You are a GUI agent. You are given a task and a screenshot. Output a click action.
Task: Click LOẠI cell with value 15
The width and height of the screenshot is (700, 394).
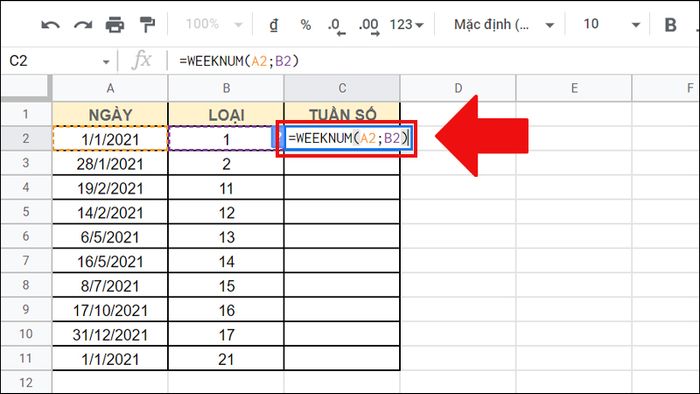tap(226, 286)
